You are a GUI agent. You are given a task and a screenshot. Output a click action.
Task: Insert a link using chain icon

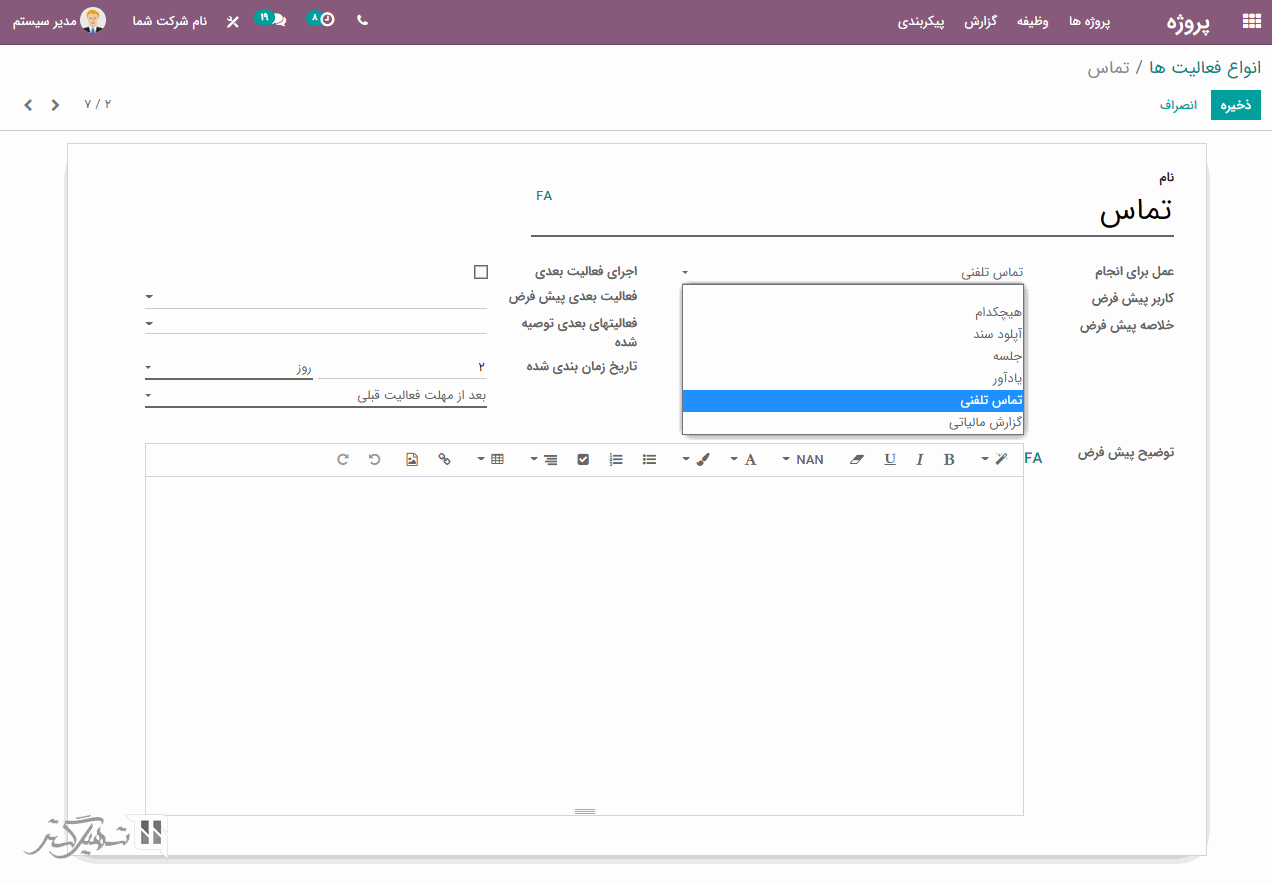[x=445, y=459]
